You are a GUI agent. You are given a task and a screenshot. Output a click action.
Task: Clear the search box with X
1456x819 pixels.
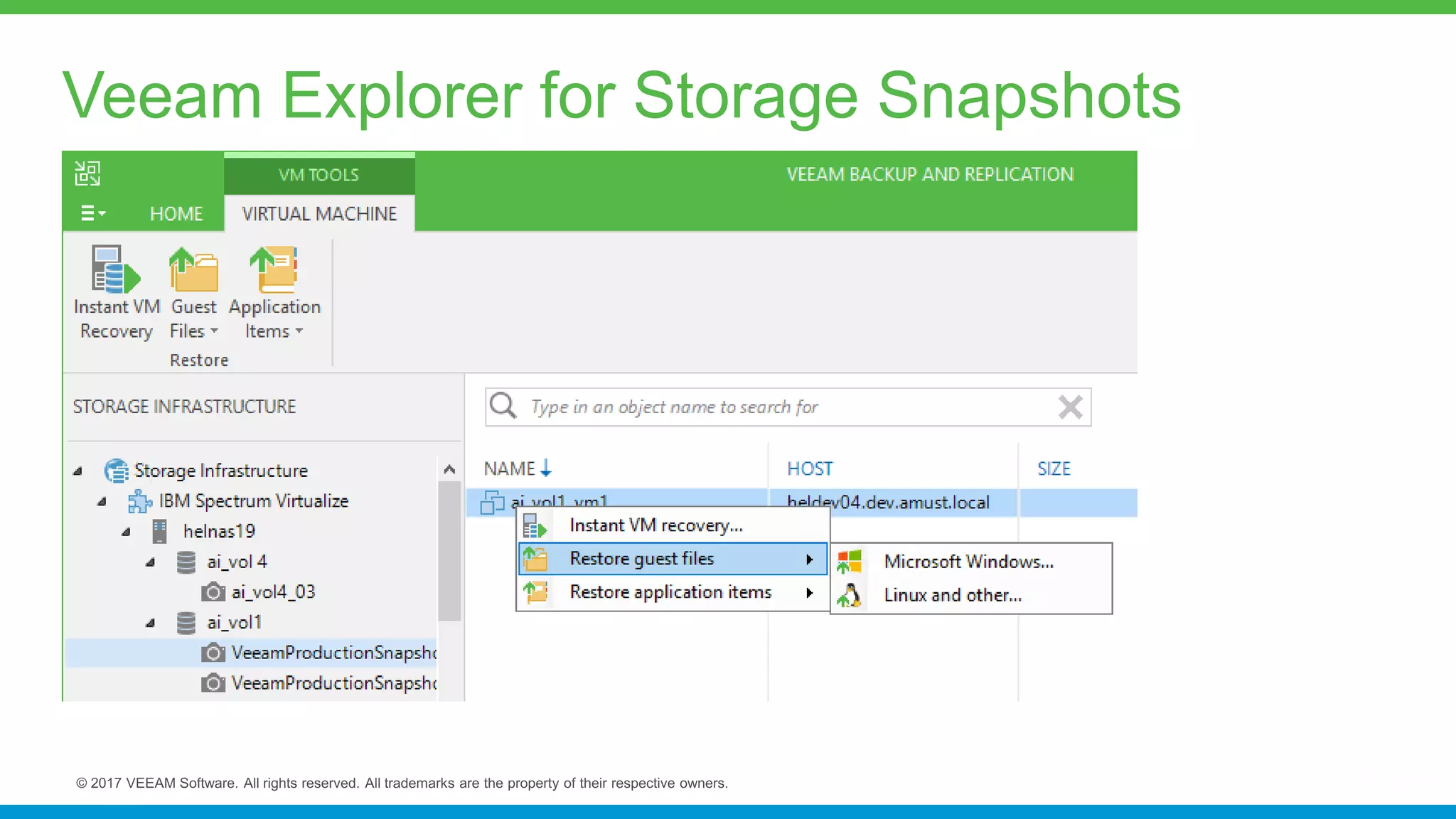[x=1071, y=407]
